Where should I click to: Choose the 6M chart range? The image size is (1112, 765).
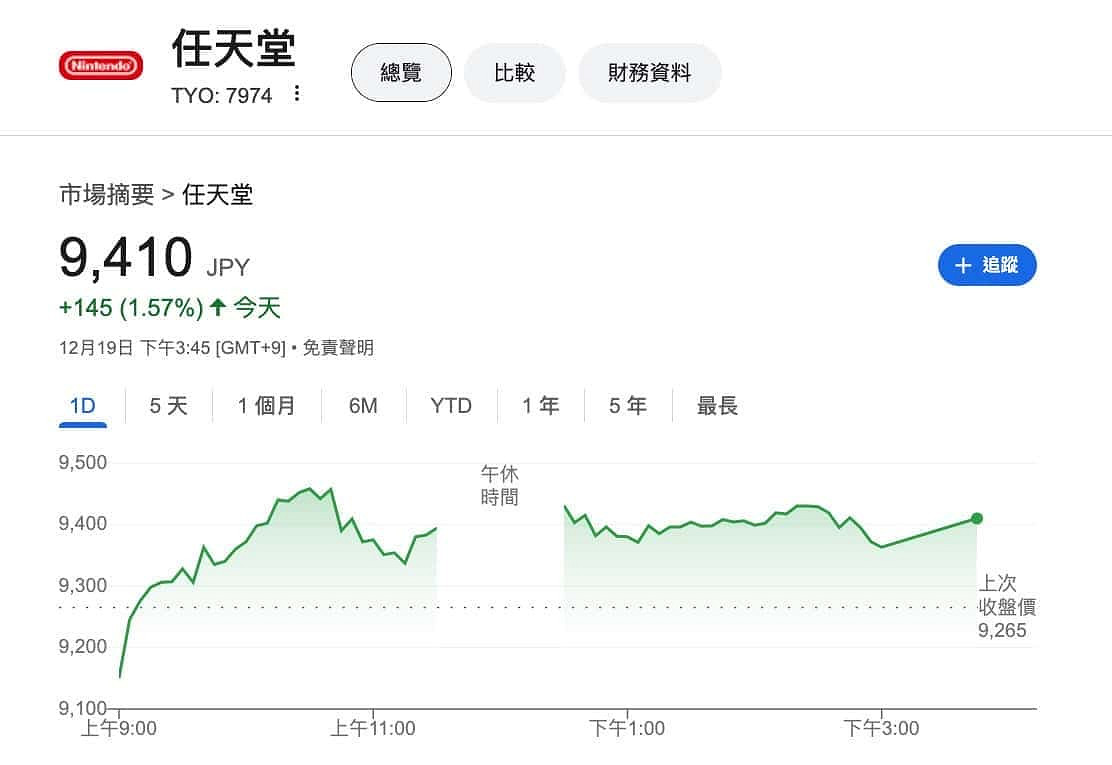pyautogui.click(x=363, y=406)
